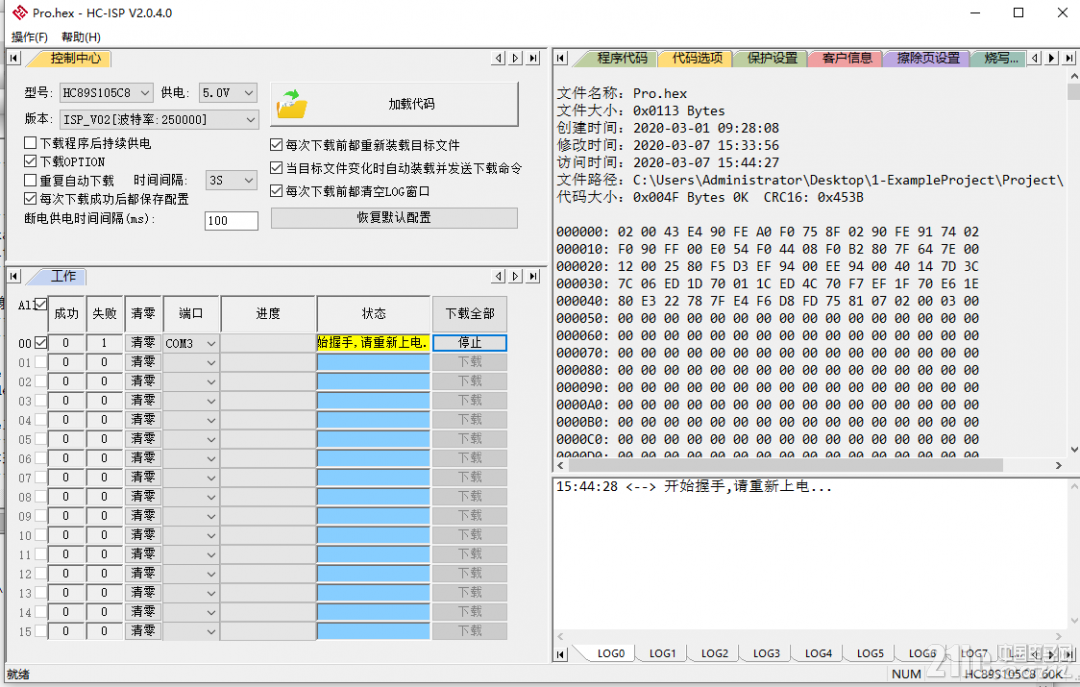Click hex view horizontal scroll left arrow

pos(561,466)
